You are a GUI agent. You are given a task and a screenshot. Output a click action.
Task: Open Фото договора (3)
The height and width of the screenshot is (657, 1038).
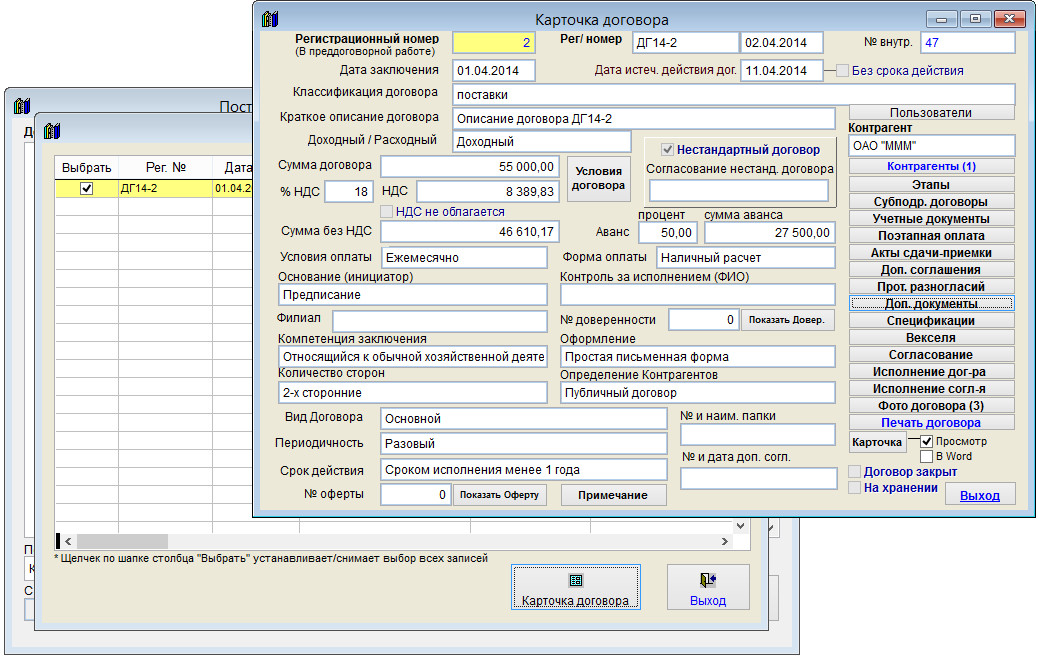931,406
